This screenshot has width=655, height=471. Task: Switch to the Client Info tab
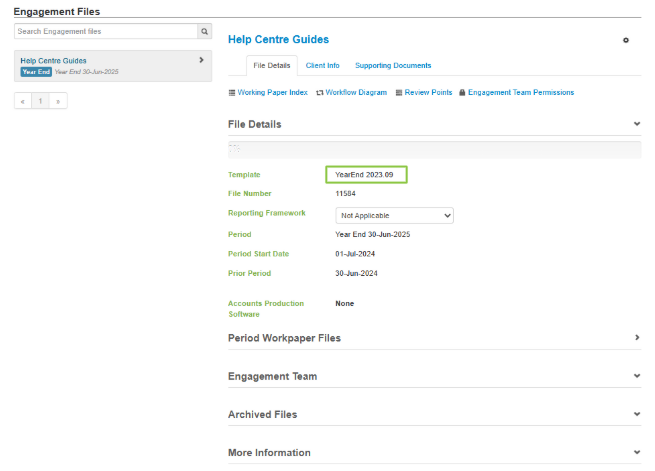322,65
